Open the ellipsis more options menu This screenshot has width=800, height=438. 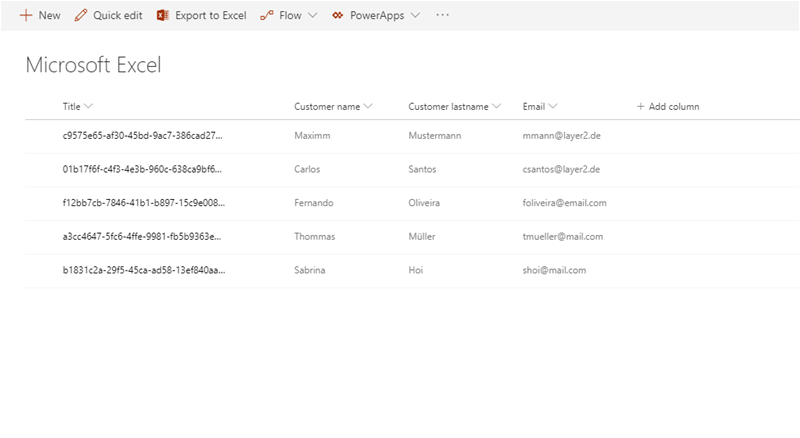coord(443,16)
